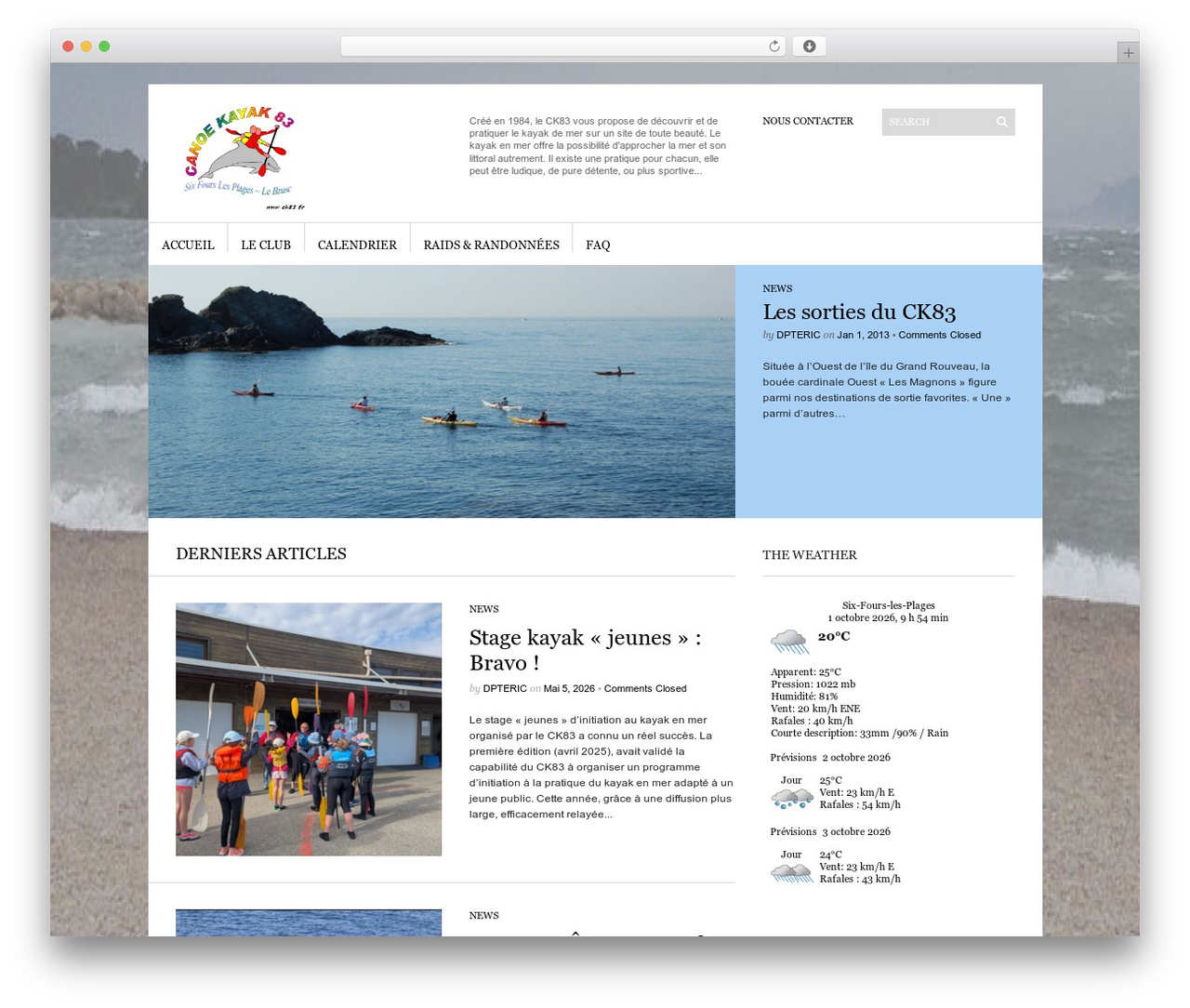Click the 'Rafales : 40 km/h' weather line
Viewport: 1190px width, 1008px height.
tap(812, 721)
